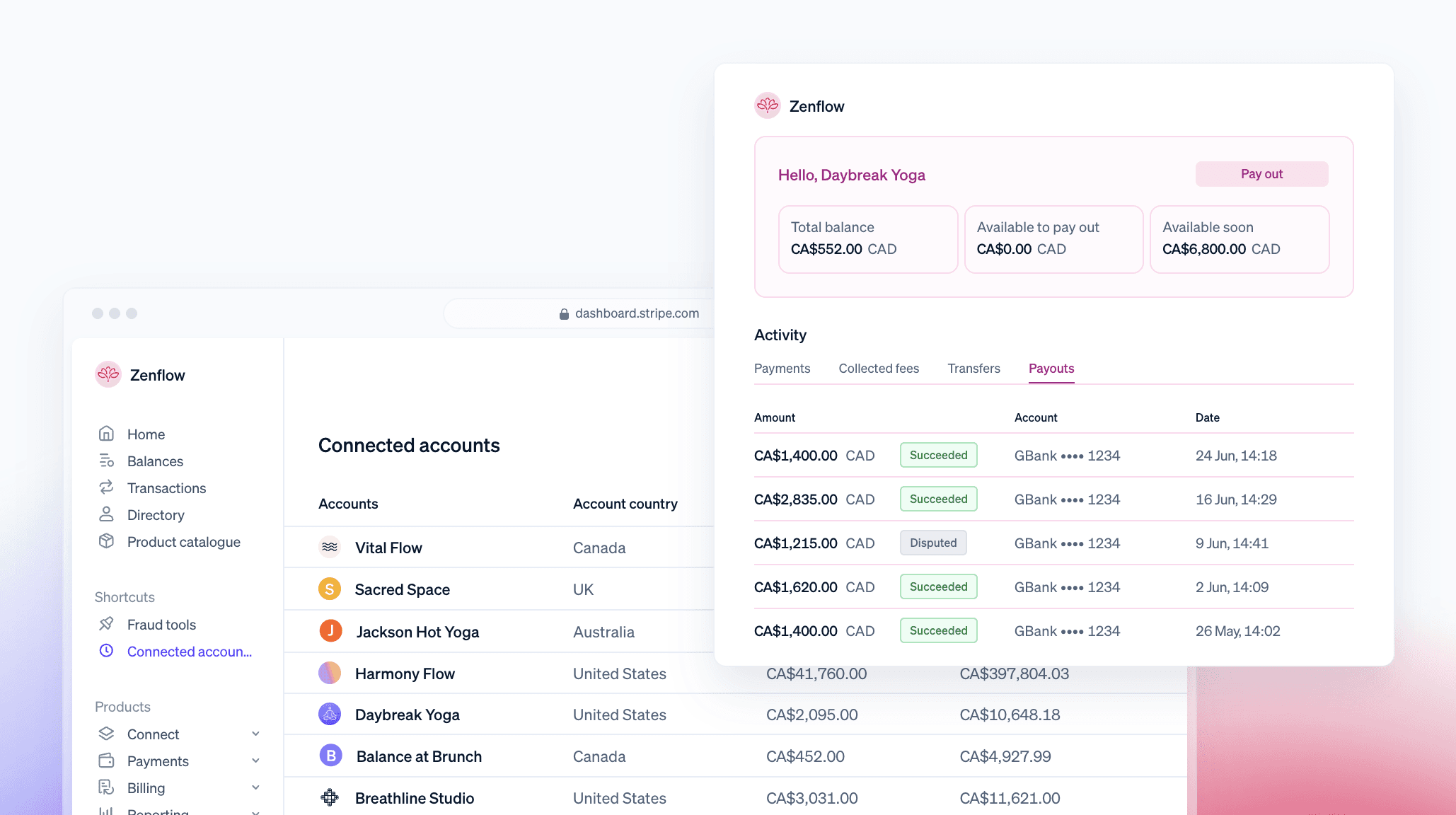Expand the Billing section chevron
Viewport: 1456px width, 815px height.
[x=255, y=788]
